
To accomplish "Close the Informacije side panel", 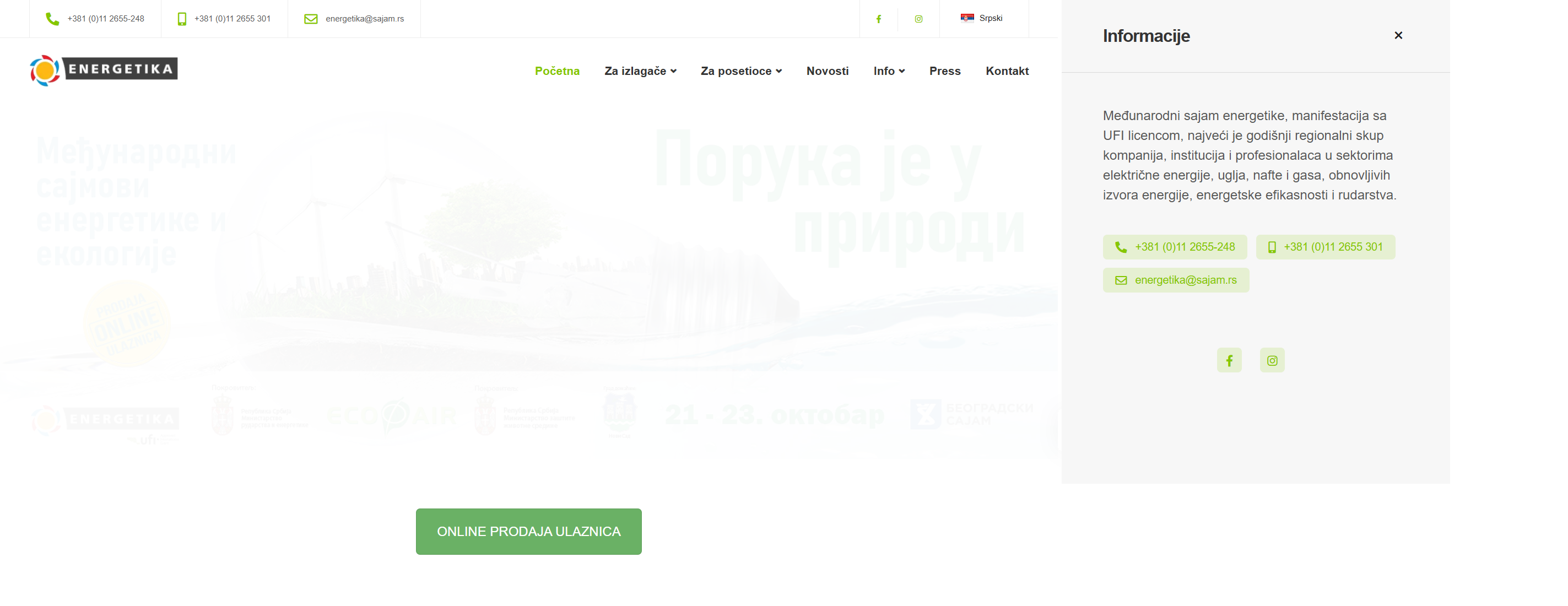I will tap(1398, 35).
